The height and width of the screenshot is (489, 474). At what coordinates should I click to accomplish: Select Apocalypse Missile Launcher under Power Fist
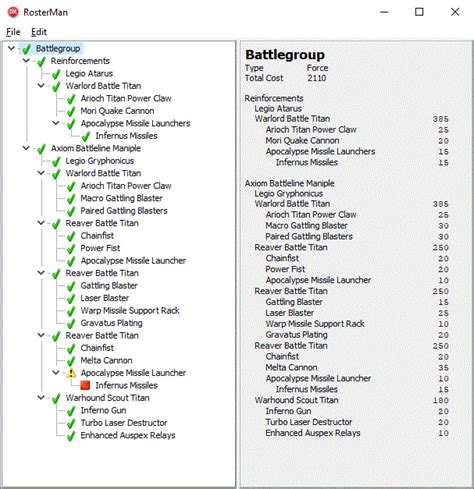pyautogui.click(x=133, y=260)
